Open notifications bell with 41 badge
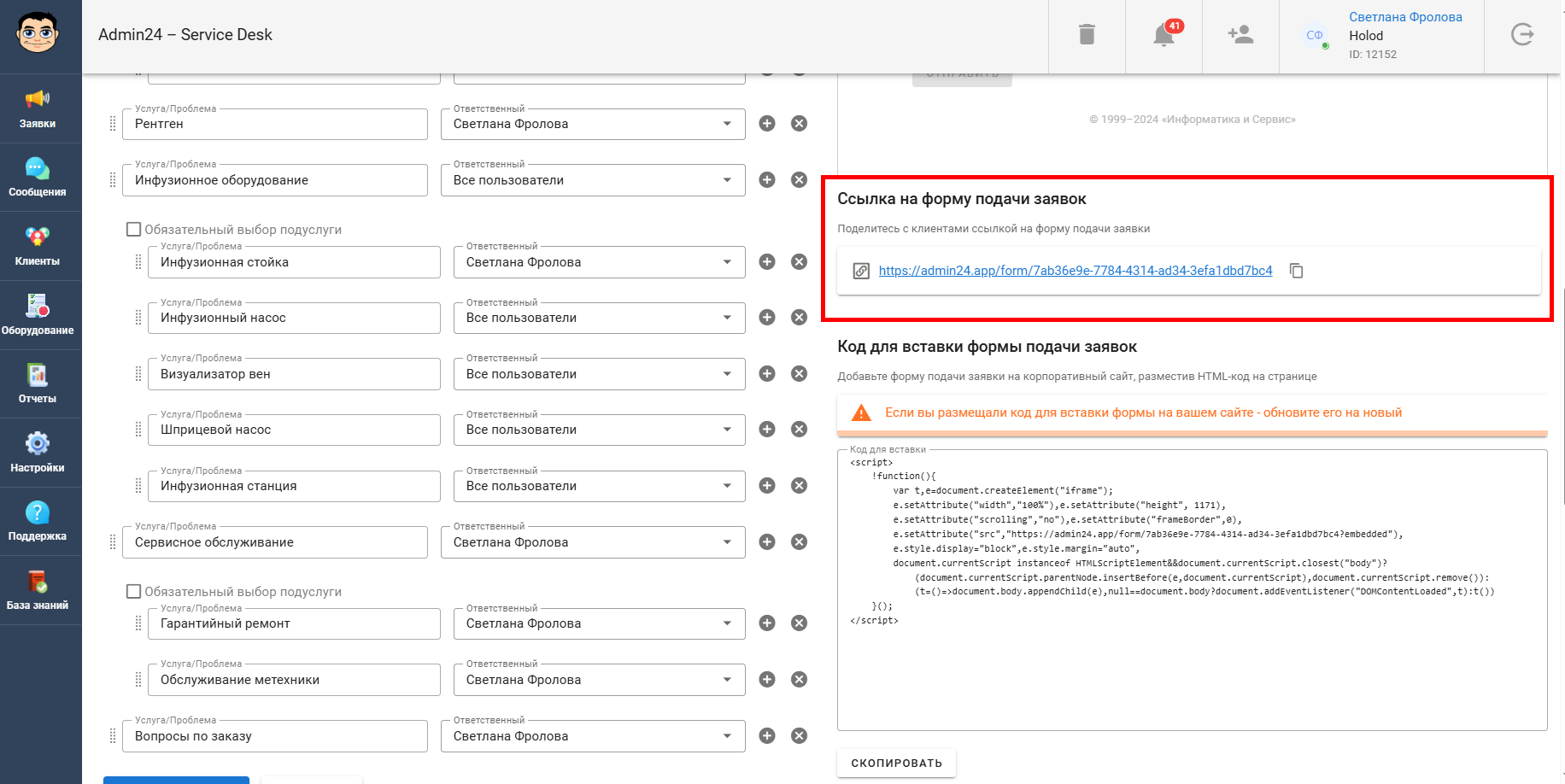The height and width of the screenshot is (784, 1565). [x=1164, y=34]
